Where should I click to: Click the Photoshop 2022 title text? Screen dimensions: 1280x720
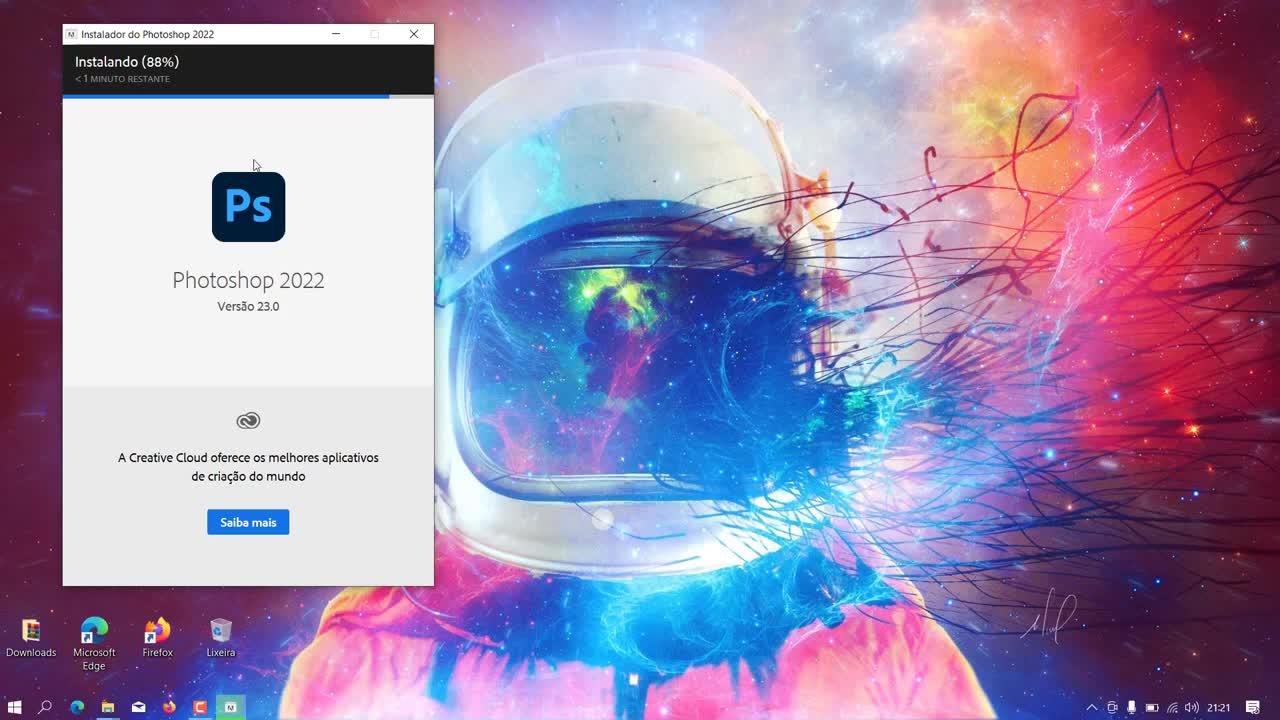click(x=248, y=280)
